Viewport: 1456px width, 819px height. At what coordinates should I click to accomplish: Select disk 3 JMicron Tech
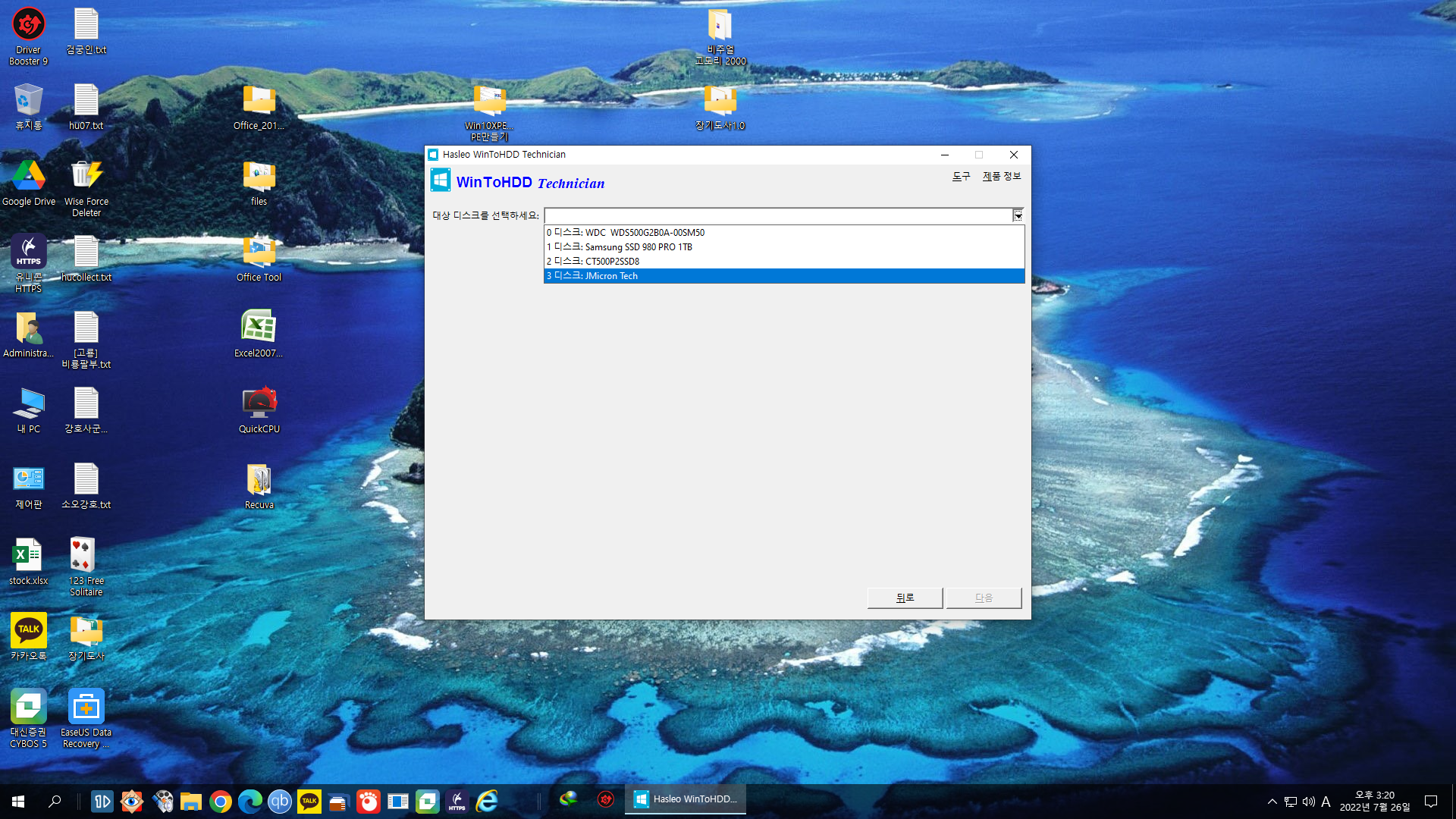point(784,276)
